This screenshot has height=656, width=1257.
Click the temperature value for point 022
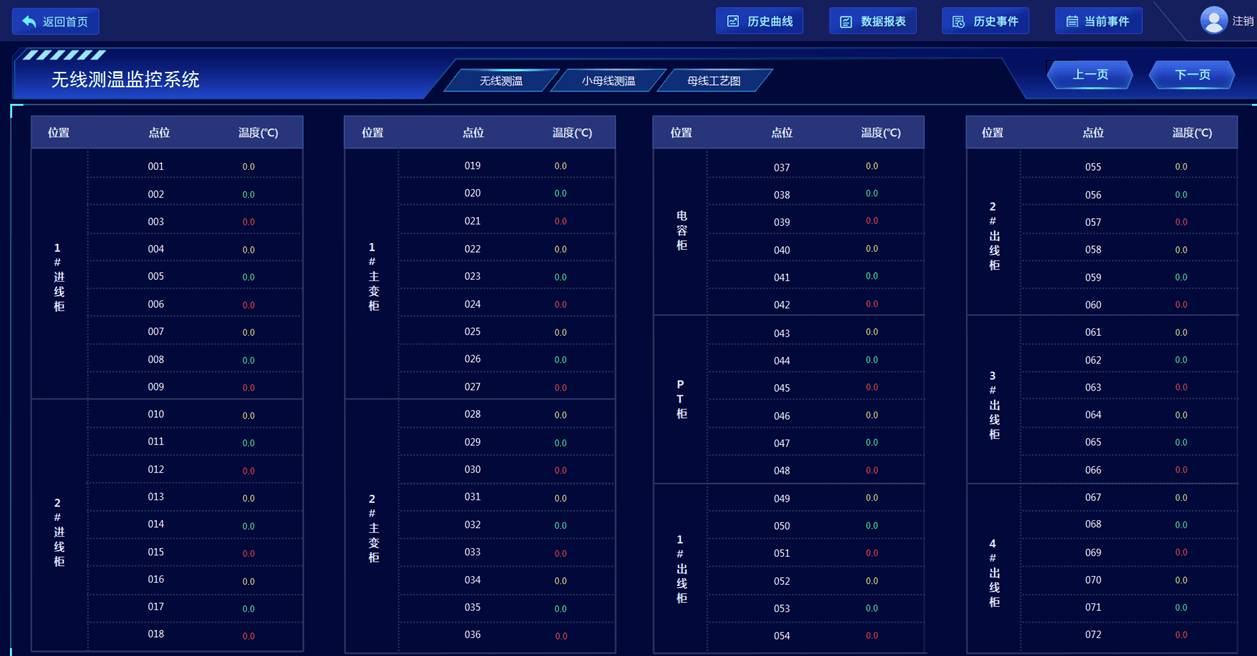click(561, 250)
